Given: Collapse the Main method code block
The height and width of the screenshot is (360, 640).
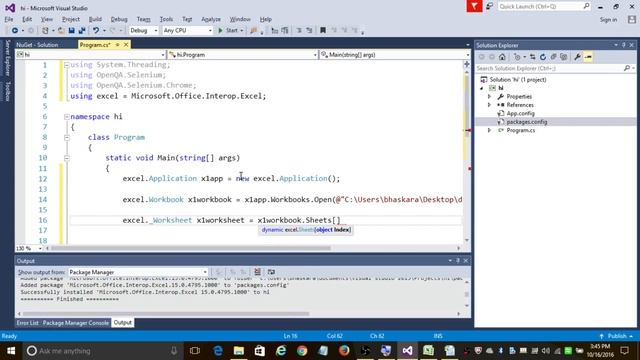Looking at the screenshot, I should (x=67, y=158).
